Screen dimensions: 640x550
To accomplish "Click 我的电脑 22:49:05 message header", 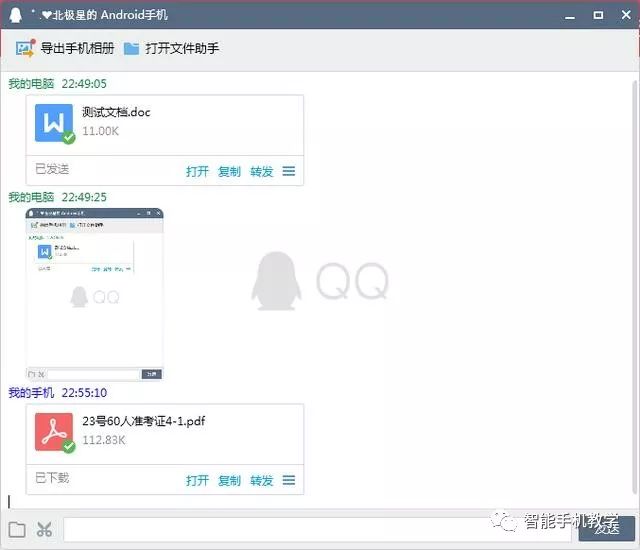I will point(58,84).
